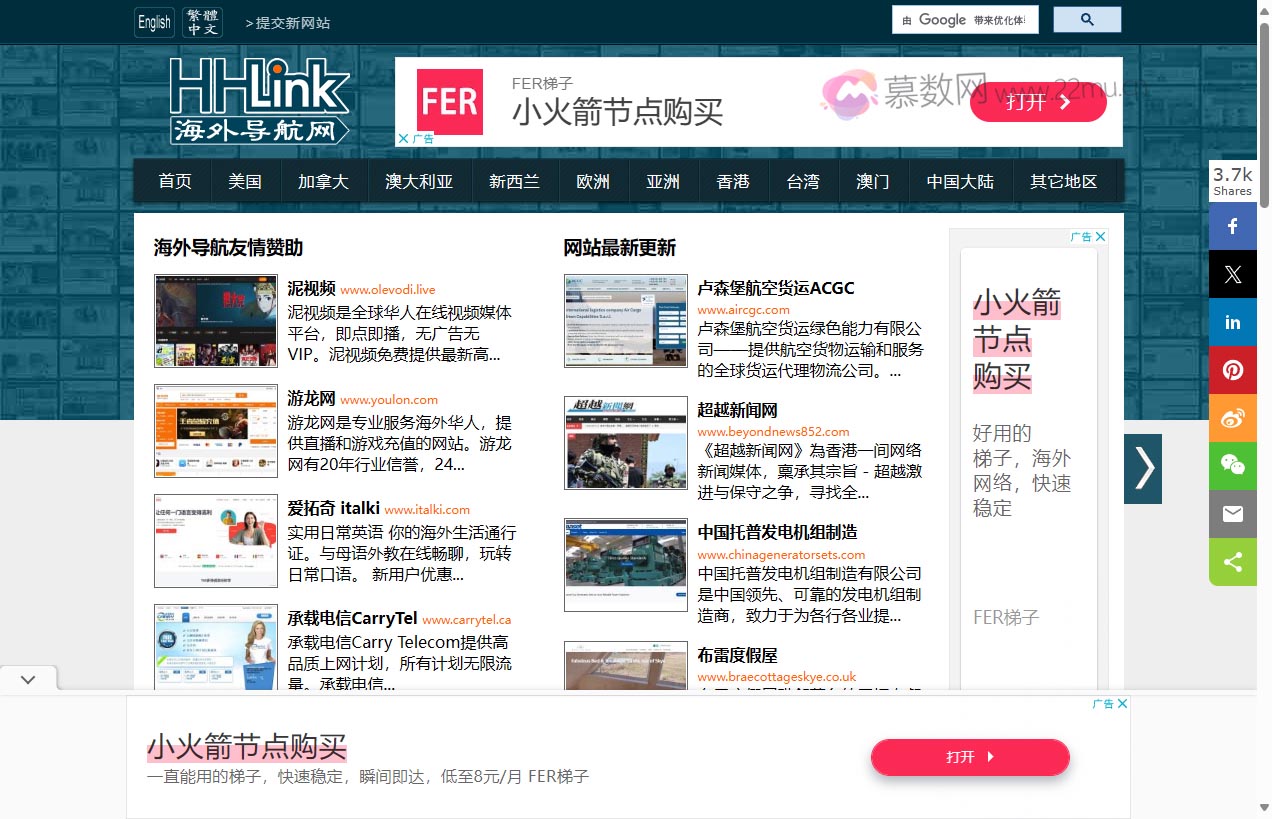This screenshot has width=1272, height=819.
Task: Share the page on Facebook
Action: [x=1232, y=226]
